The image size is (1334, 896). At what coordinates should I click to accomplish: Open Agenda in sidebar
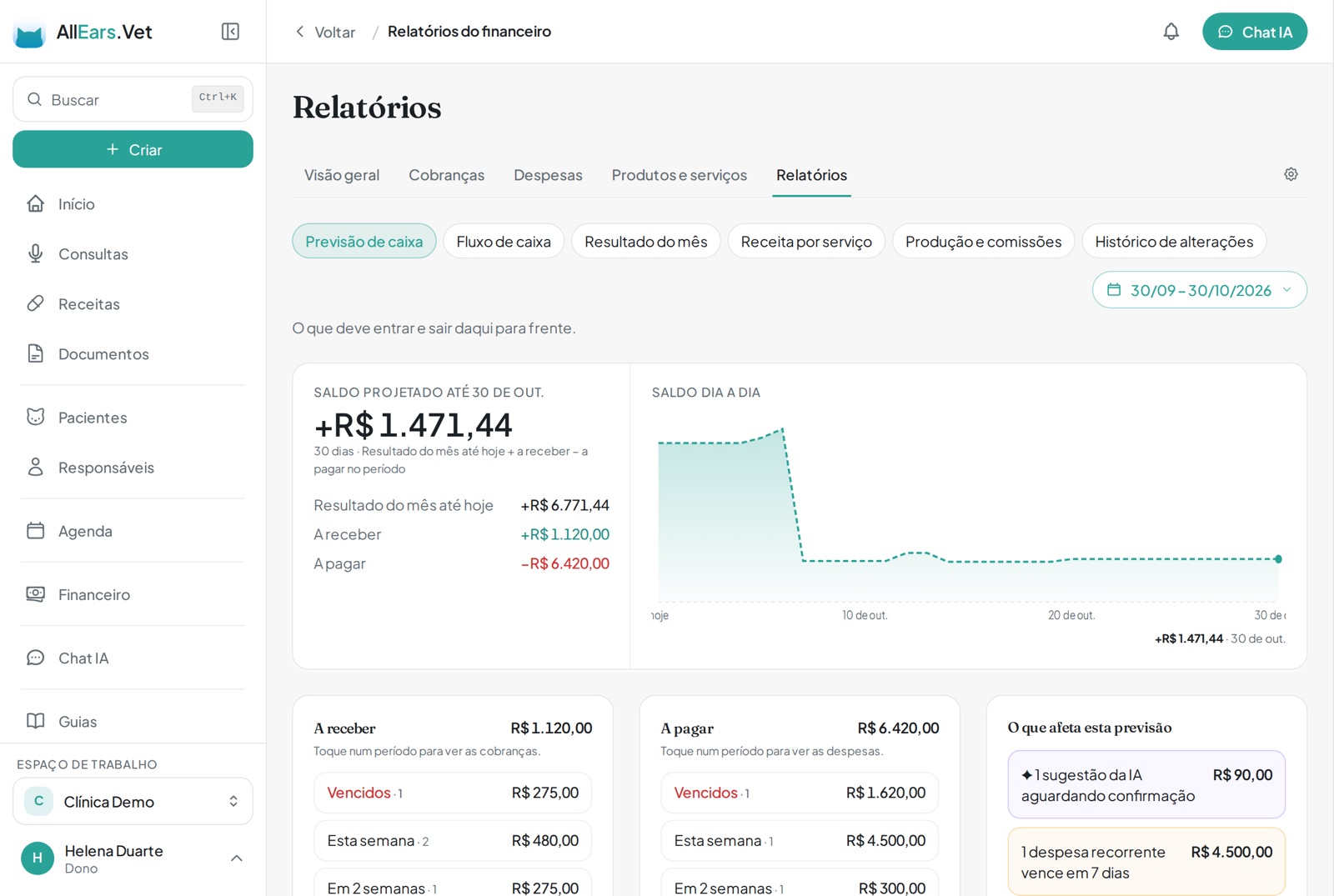133,531
